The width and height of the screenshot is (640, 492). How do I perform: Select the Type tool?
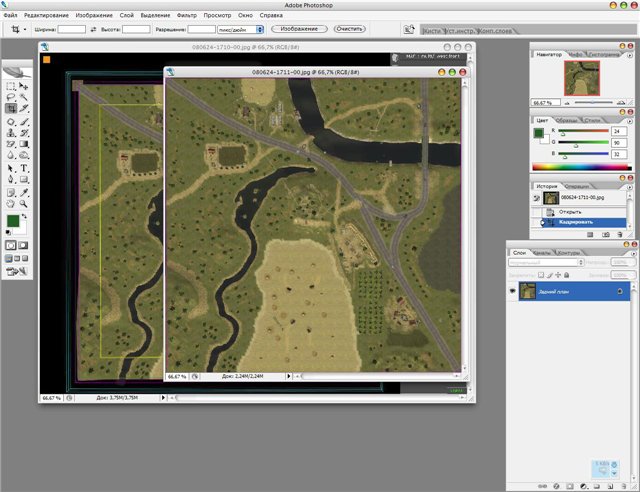tap(24, 168)
